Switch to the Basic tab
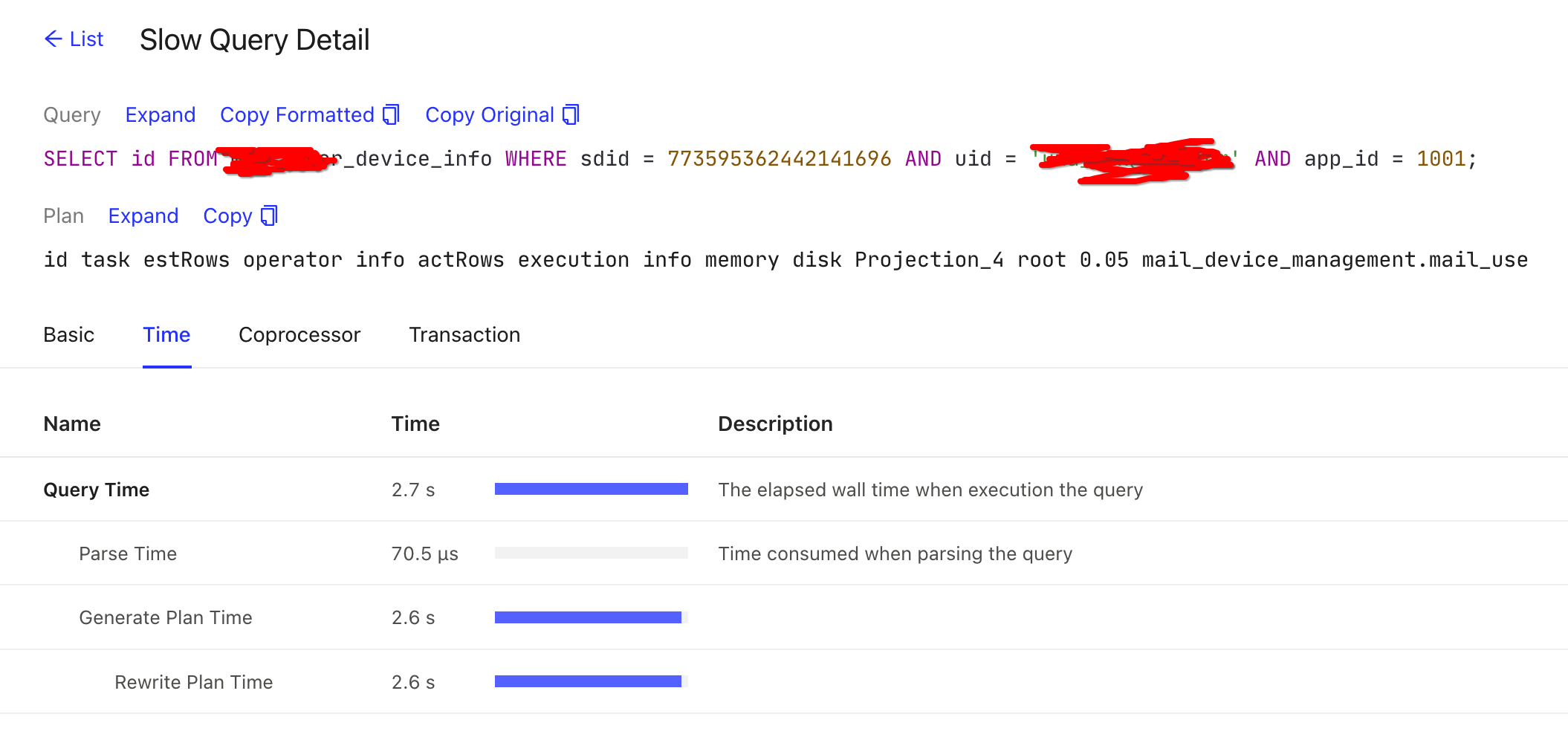This screenshot has height=737, width=1568. tap(69, 334)
